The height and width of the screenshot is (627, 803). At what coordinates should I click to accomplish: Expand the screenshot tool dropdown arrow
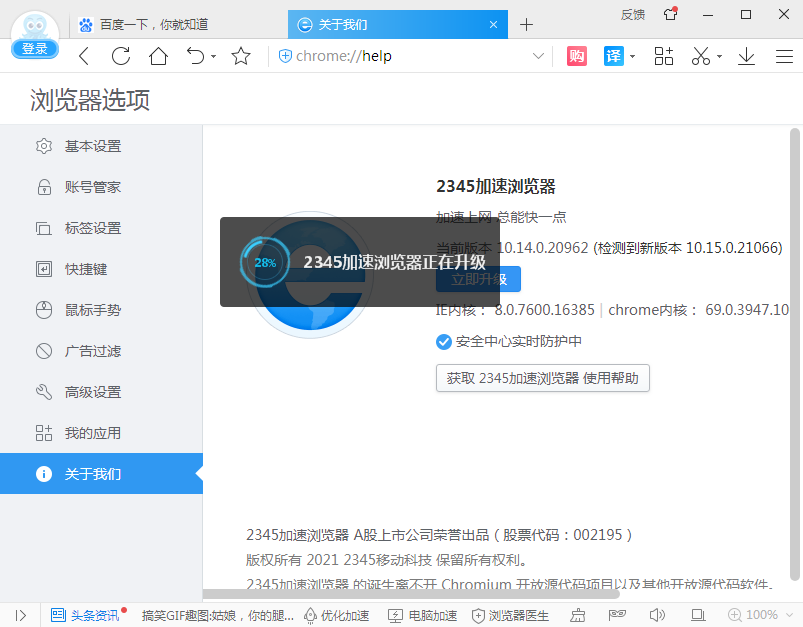pyautogui.click(x=720, y=56)
